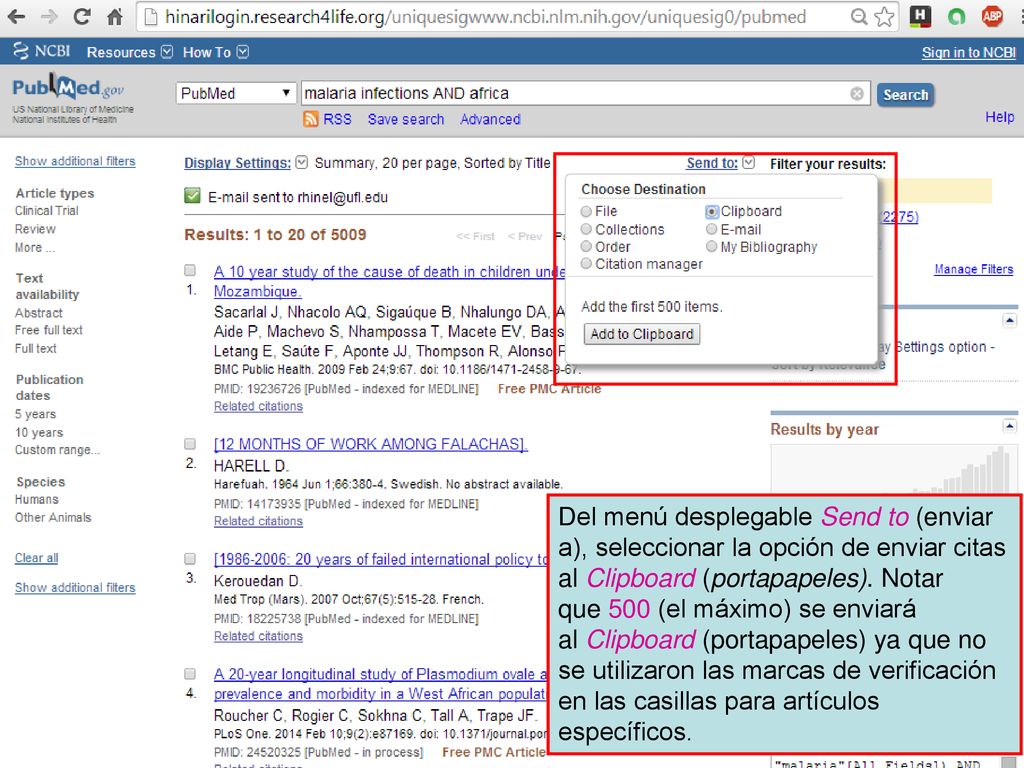Click top Show additional filters link
The image size is (1024, 768).
coord(75,161)
